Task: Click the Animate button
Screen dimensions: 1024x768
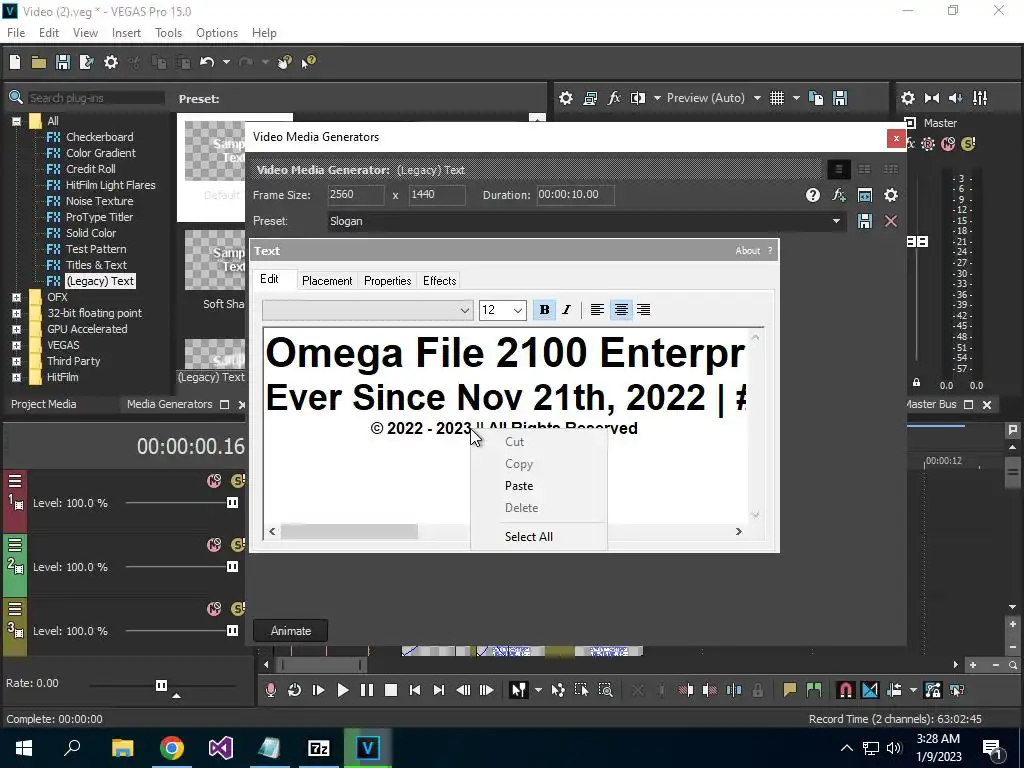Action: pos(291,631)
